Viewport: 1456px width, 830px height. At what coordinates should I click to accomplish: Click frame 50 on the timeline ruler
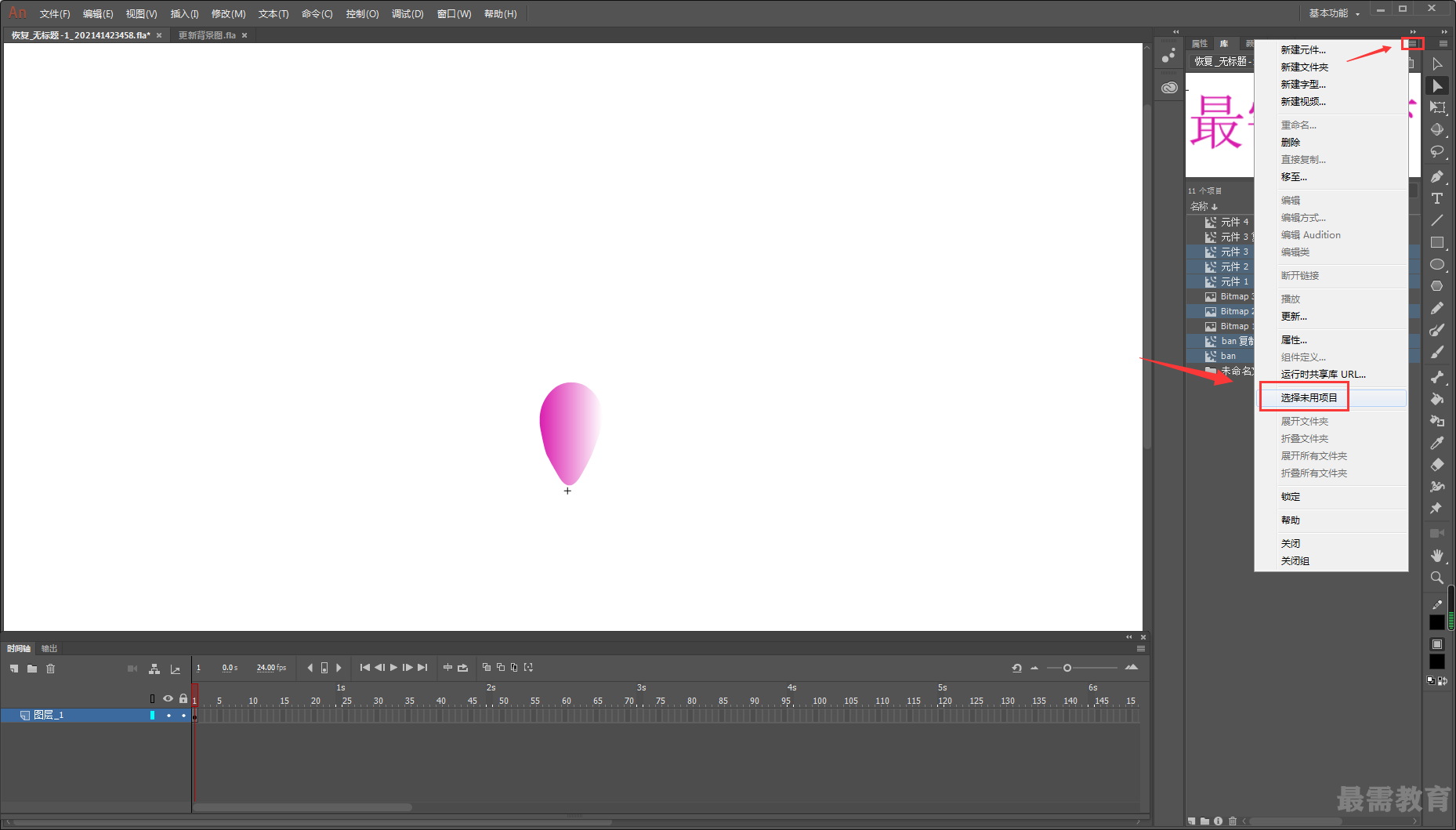tap(504, 701)
